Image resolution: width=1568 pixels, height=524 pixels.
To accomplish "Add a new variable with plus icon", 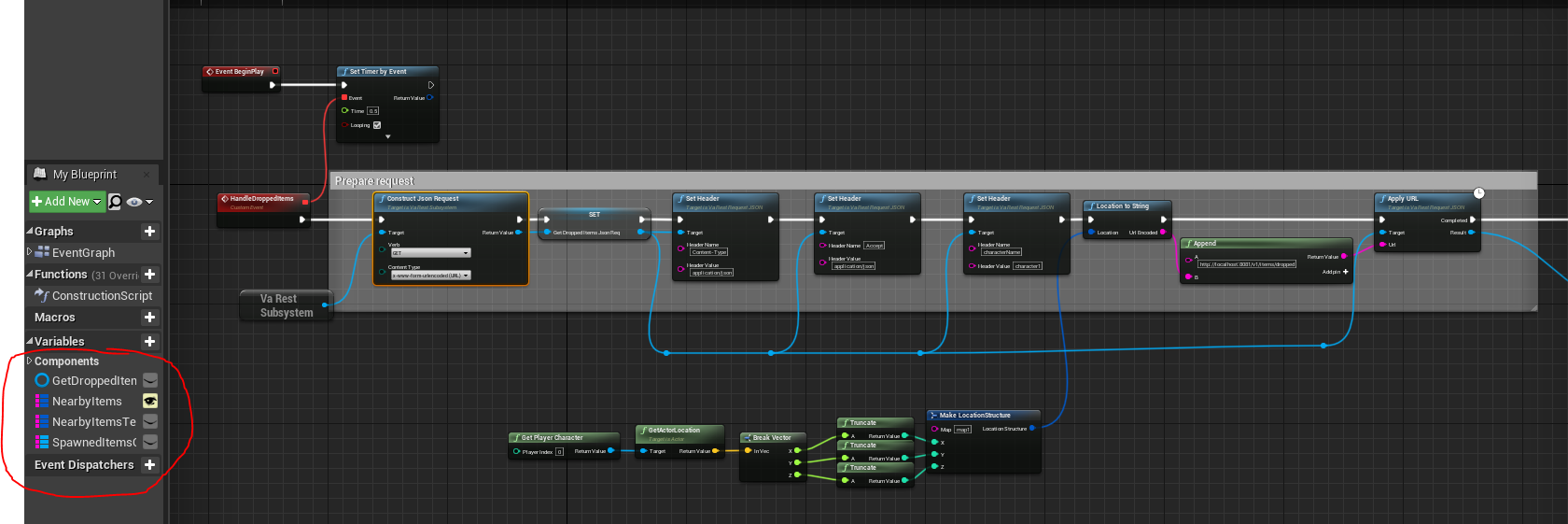I will (x=149, y=342).
